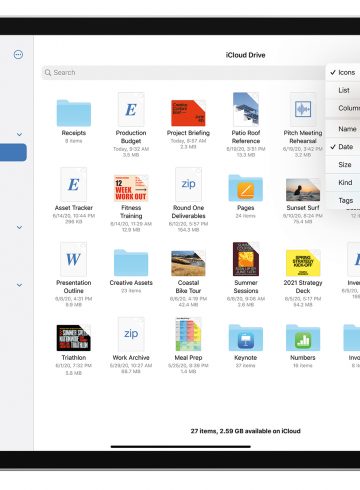Viewport: 360px width, 490px height.
Task: Sort files by Name
Action: (x=343, y=129)
